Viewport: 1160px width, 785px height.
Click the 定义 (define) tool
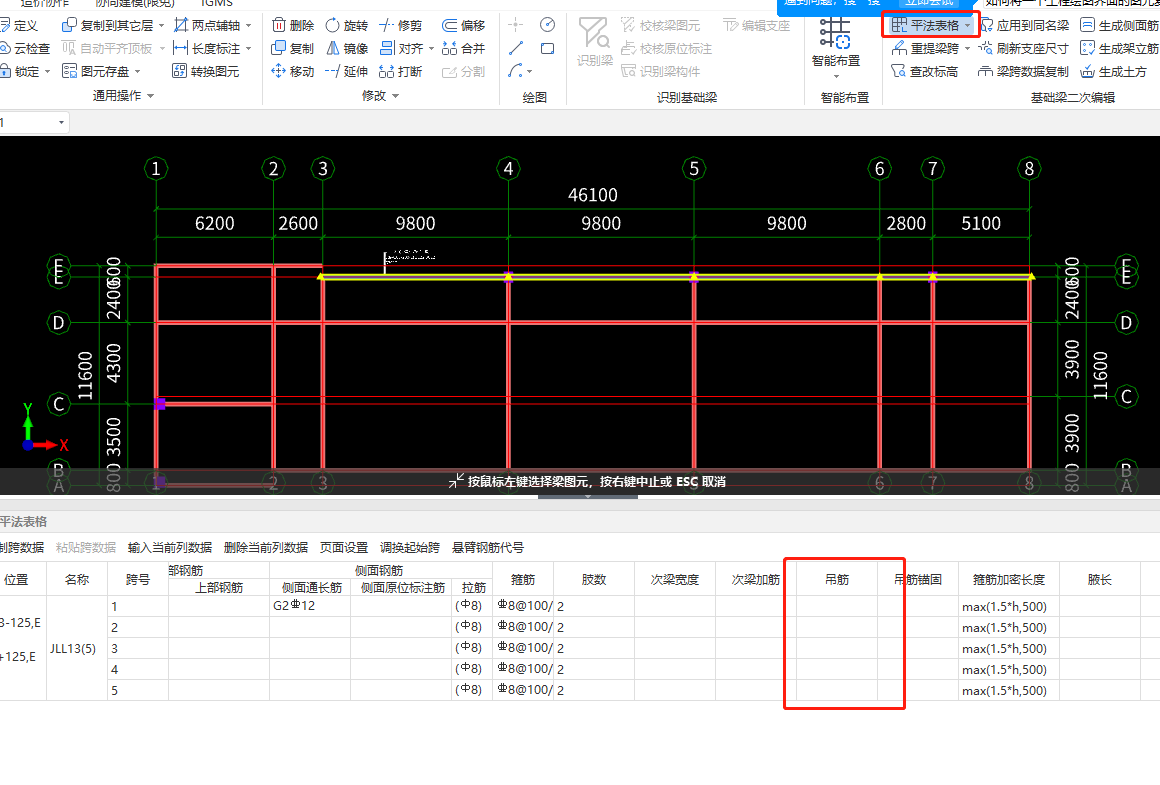pos(19,25)
